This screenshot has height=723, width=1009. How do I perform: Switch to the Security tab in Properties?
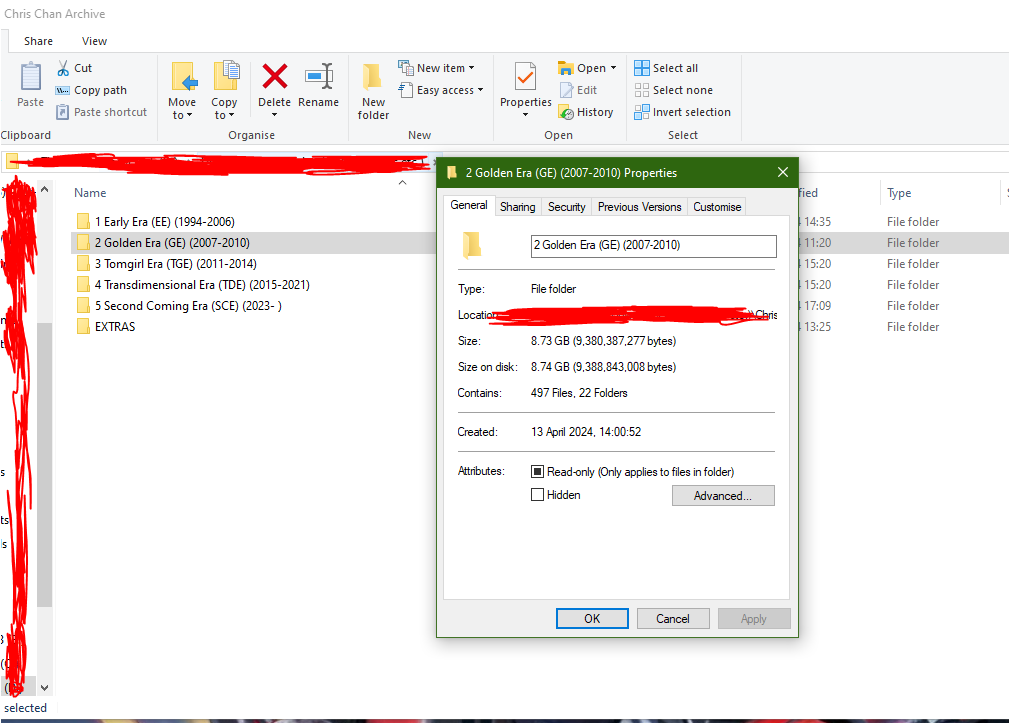pos(566,206)
